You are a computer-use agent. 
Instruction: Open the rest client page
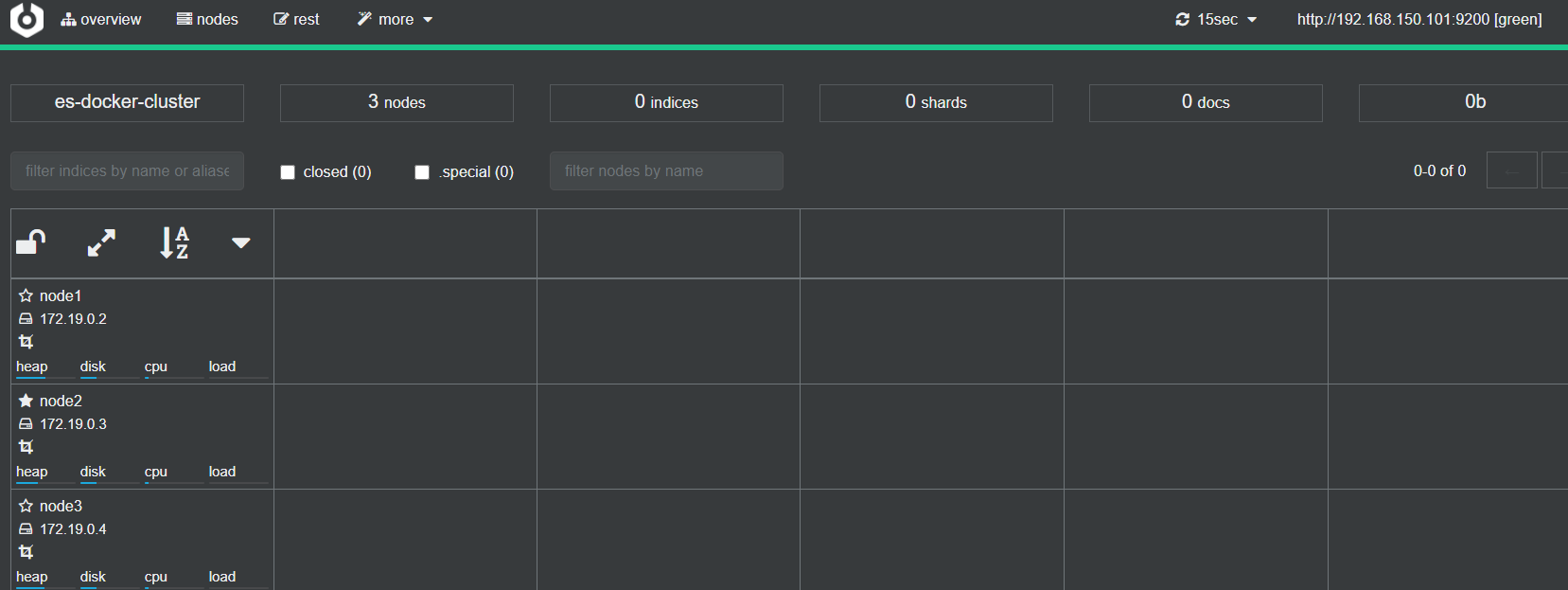pos(296,19)
